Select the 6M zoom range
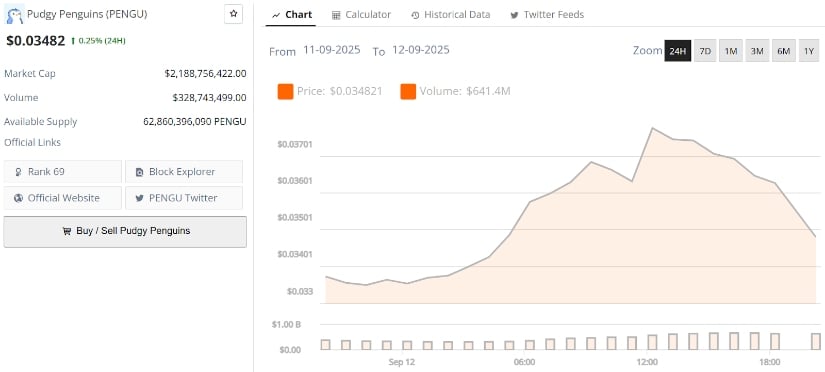 click(783, 51)
